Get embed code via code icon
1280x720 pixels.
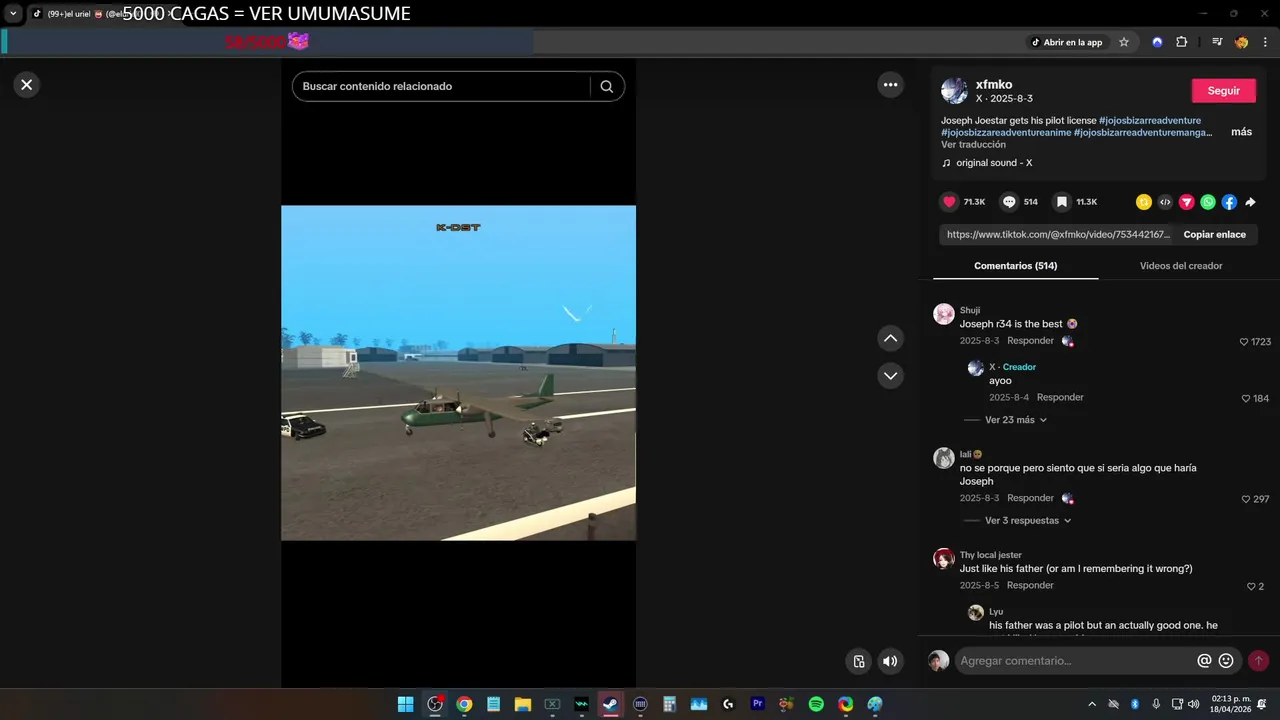coord(1165,202)
